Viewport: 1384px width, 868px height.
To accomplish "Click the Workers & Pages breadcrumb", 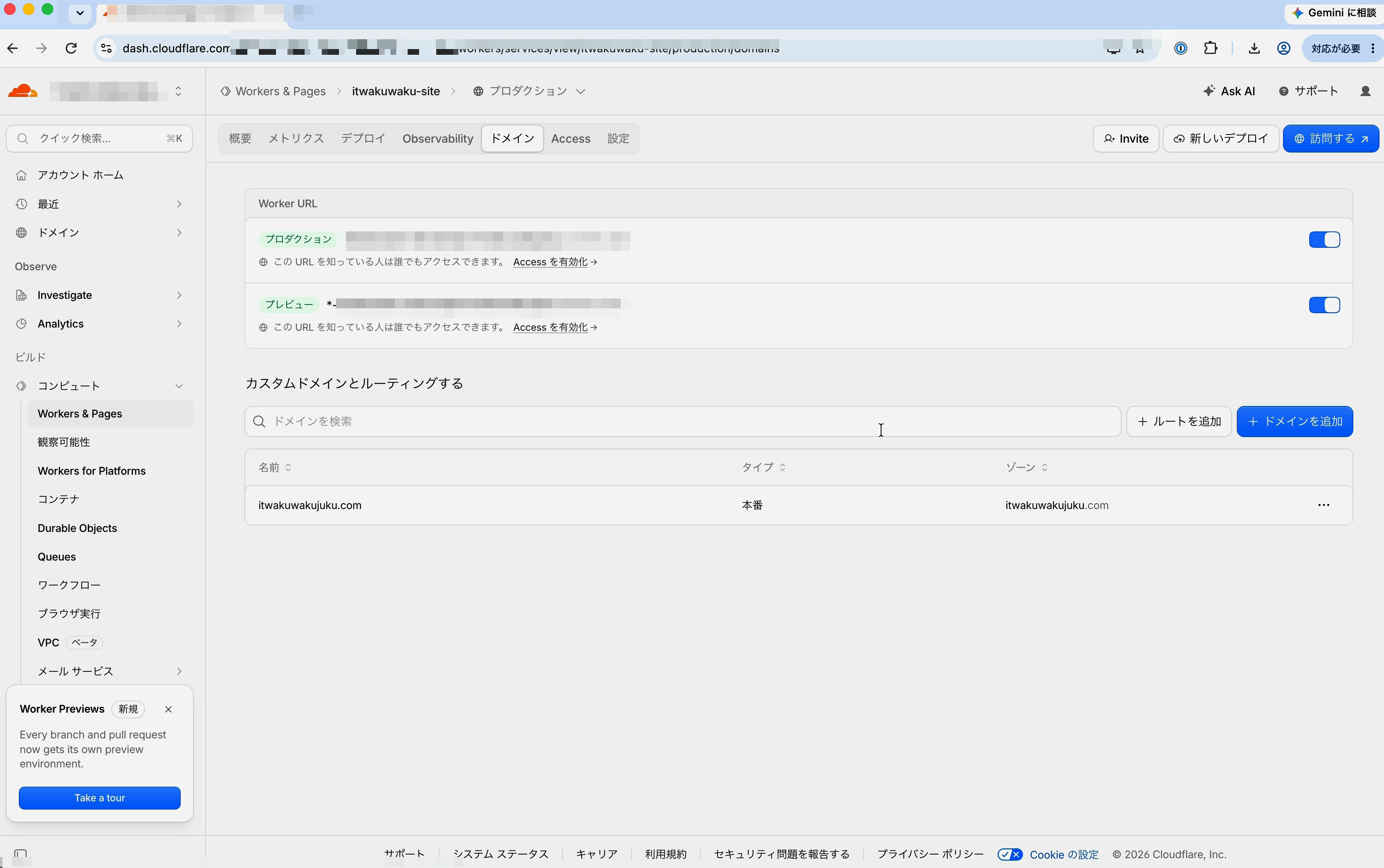I will pyautogui.click(x=273, y=91).
